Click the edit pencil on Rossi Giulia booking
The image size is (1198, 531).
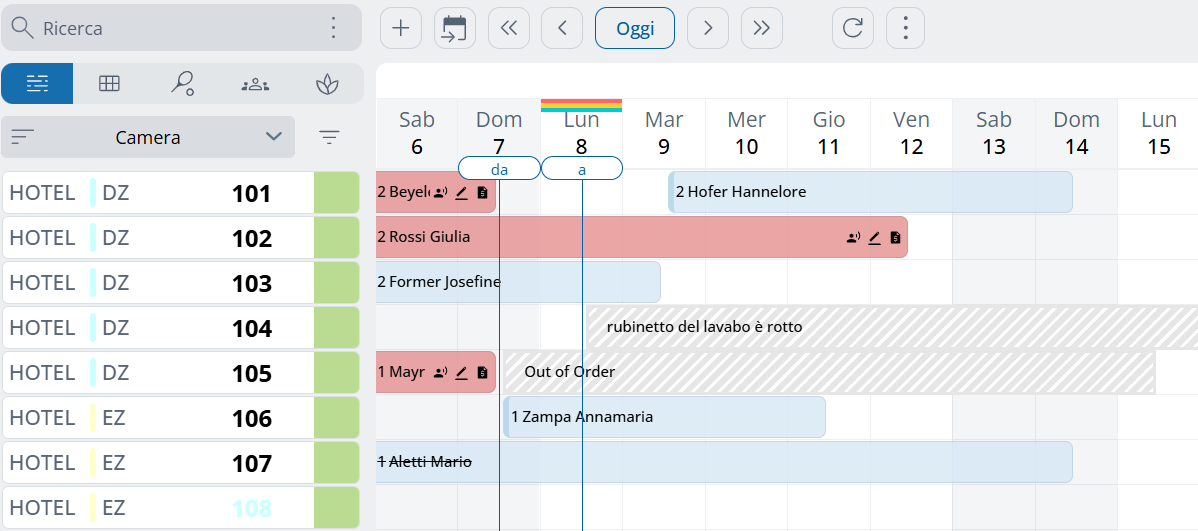874,238
